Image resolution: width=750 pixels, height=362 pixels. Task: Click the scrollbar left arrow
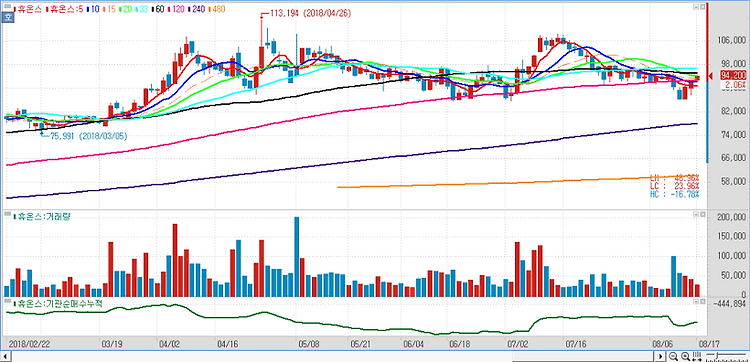pyautogui.click(x=4, y=356)
